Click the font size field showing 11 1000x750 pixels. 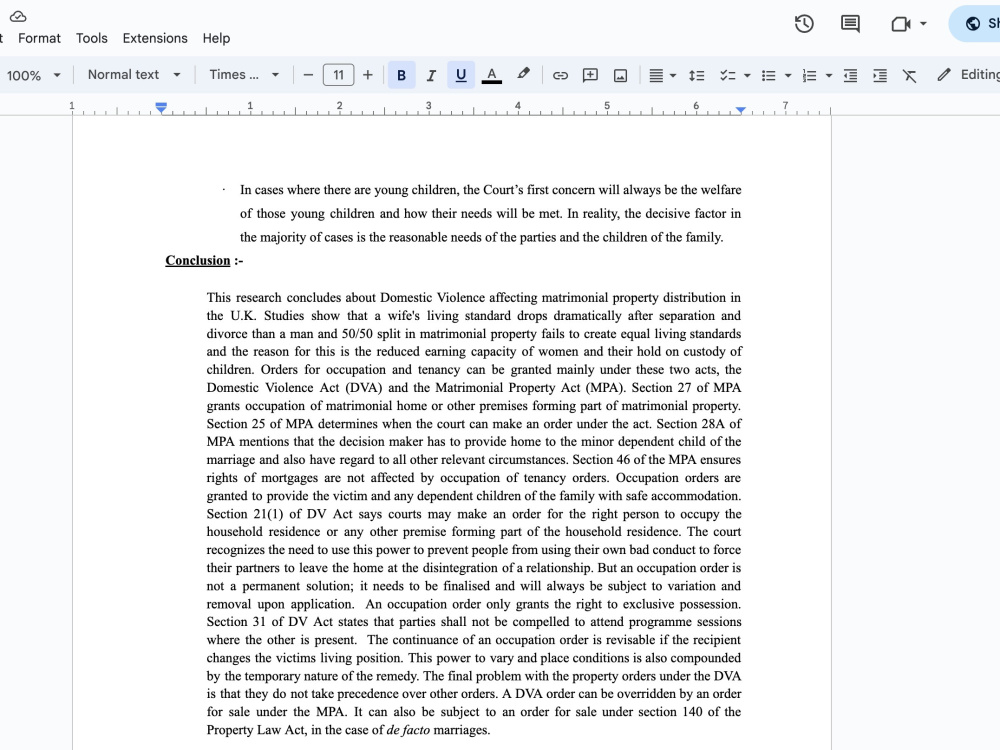pyautogui.click(x=338, y=75)
